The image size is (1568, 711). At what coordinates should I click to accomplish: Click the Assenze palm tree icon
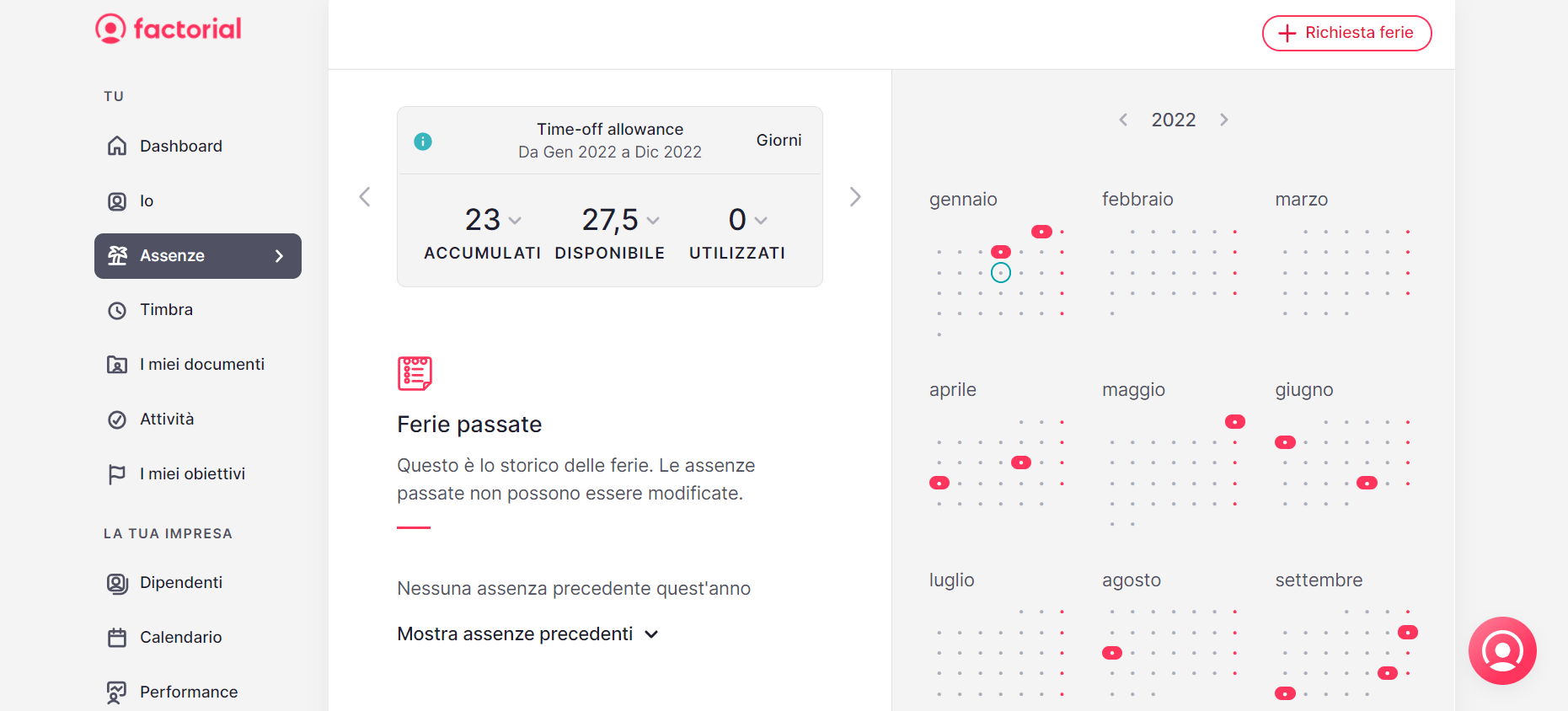tap(117, 255)
